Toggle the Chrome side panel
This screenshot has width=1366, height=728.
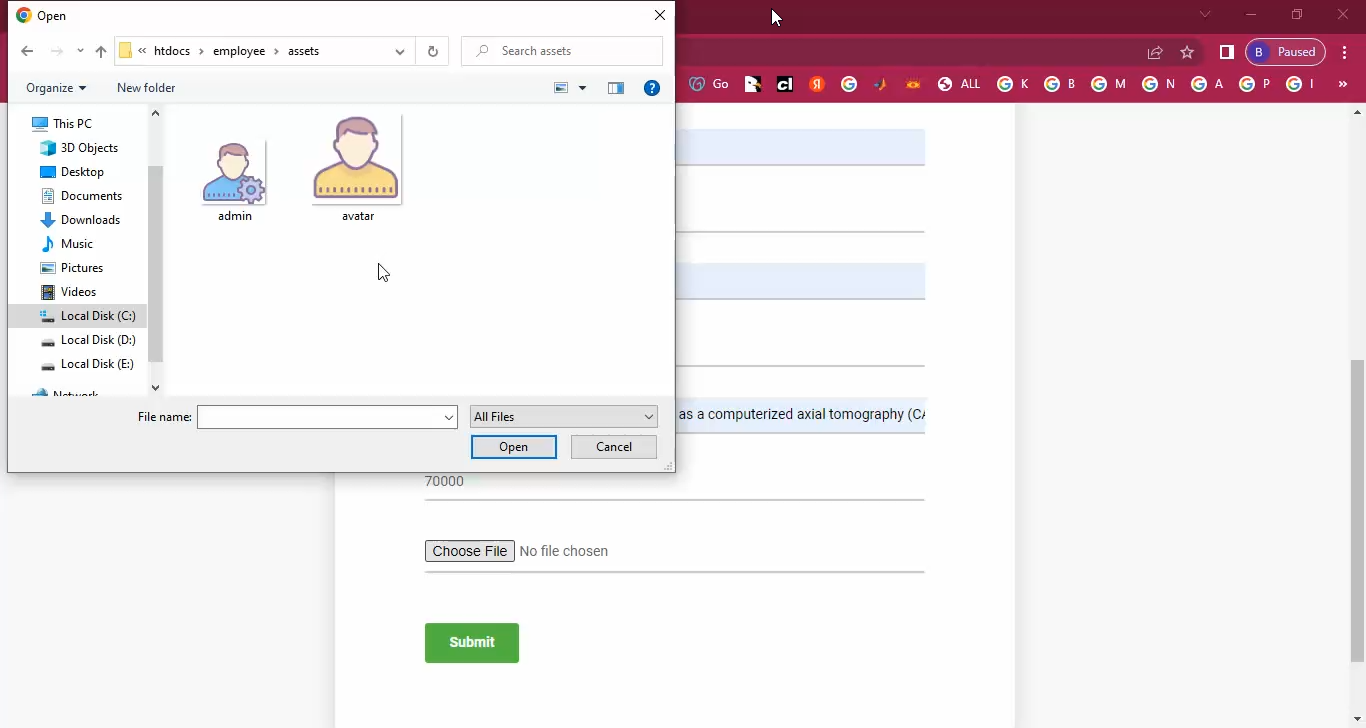coord(1227,52)
